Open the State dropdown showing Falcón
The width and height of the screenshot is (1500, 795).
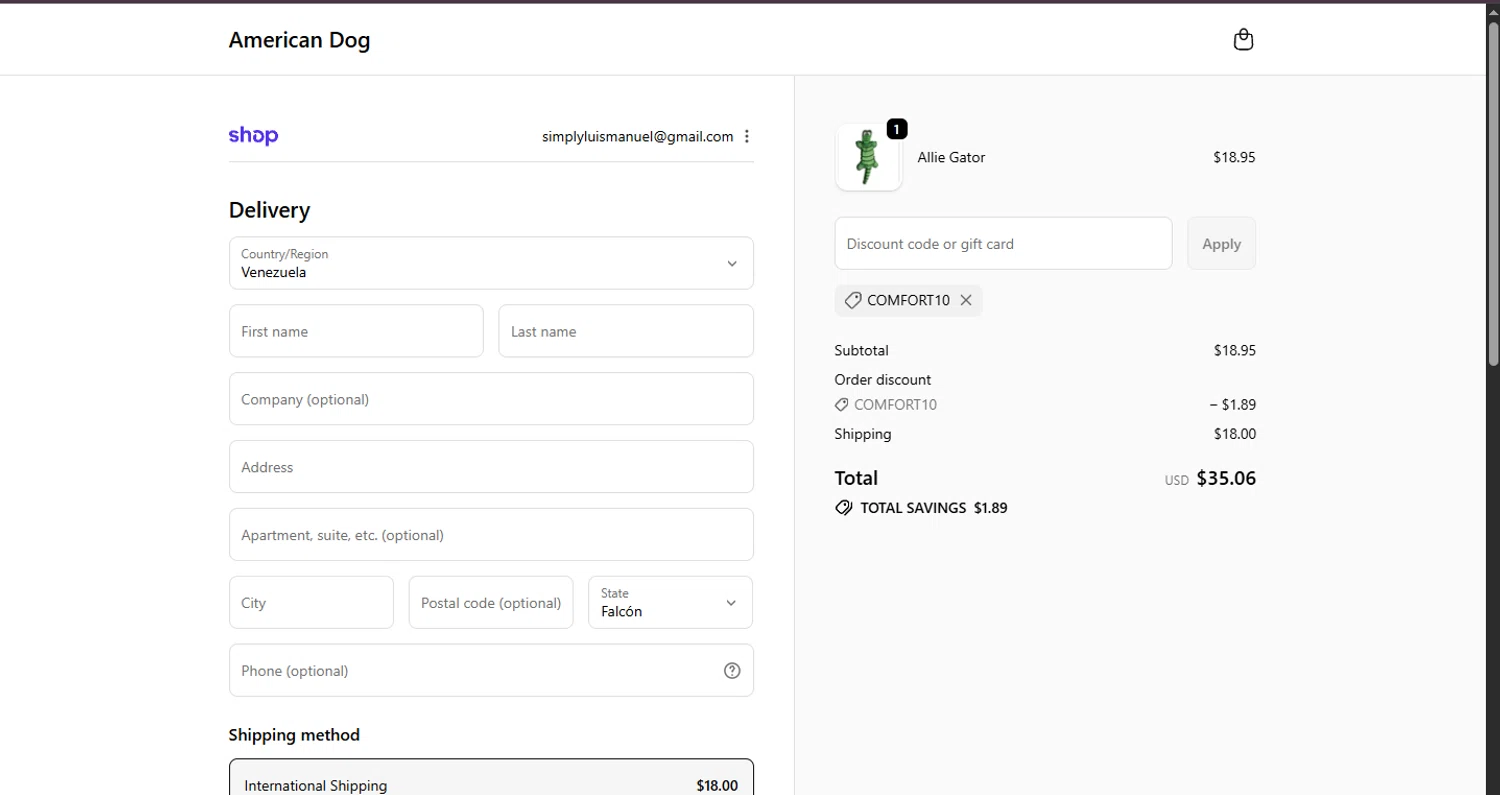click(671, 602)
